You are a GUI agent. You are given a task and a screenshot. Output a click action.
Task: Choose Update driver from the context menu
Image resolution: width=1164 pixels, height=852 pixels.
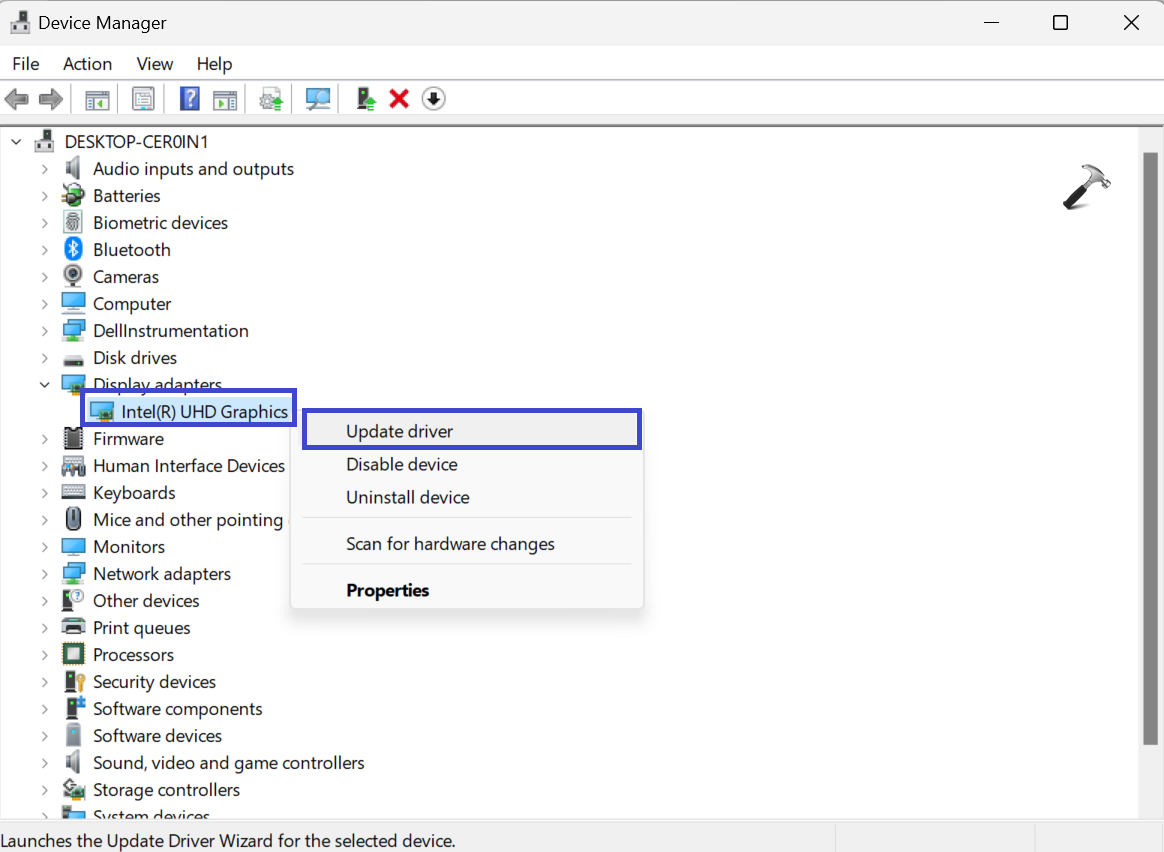click(x=399, y=432)
